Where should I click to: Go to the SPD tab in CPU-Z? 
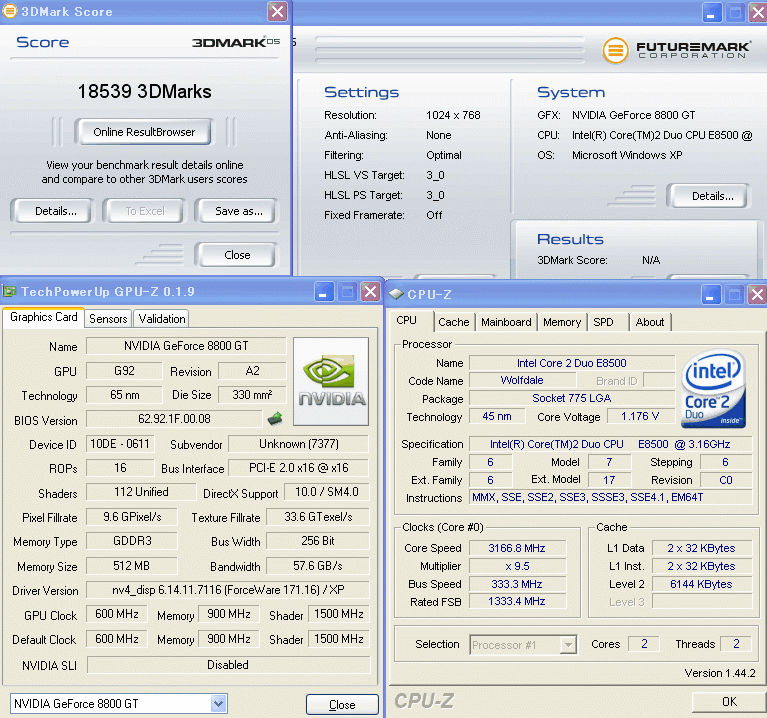(603, 322)
